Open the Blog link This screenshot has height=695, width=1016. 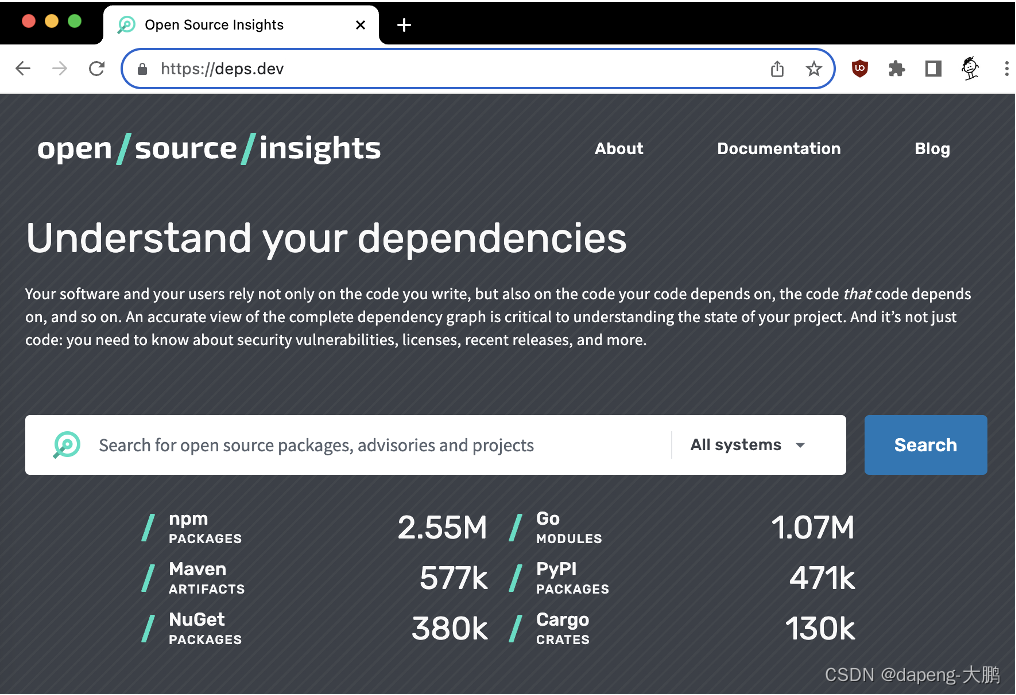[932, 149]
